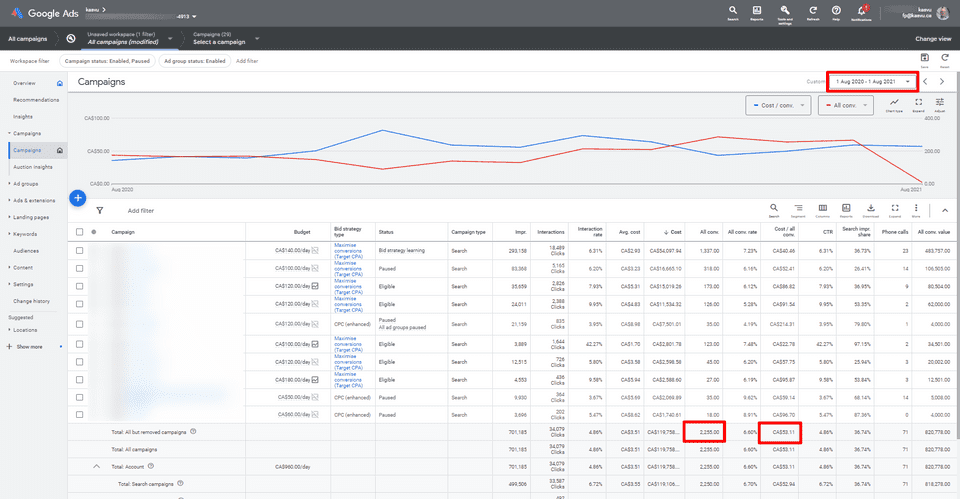Click the Download icon in table toolbar
The height and width of the screenshot is (499, 960).
[x=870, y=209]
